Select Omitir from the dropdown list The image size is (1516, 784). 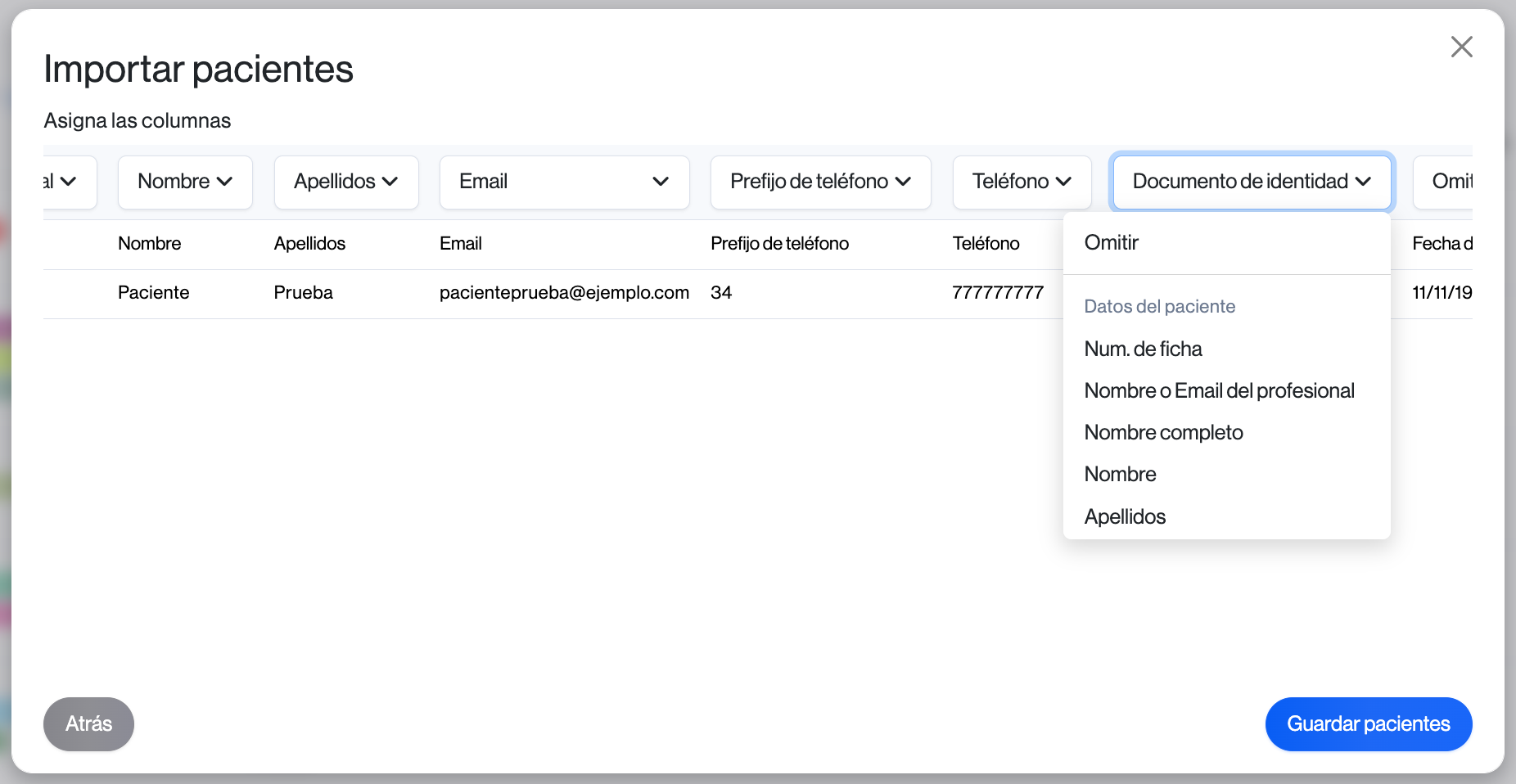(x=1111, y=243)
